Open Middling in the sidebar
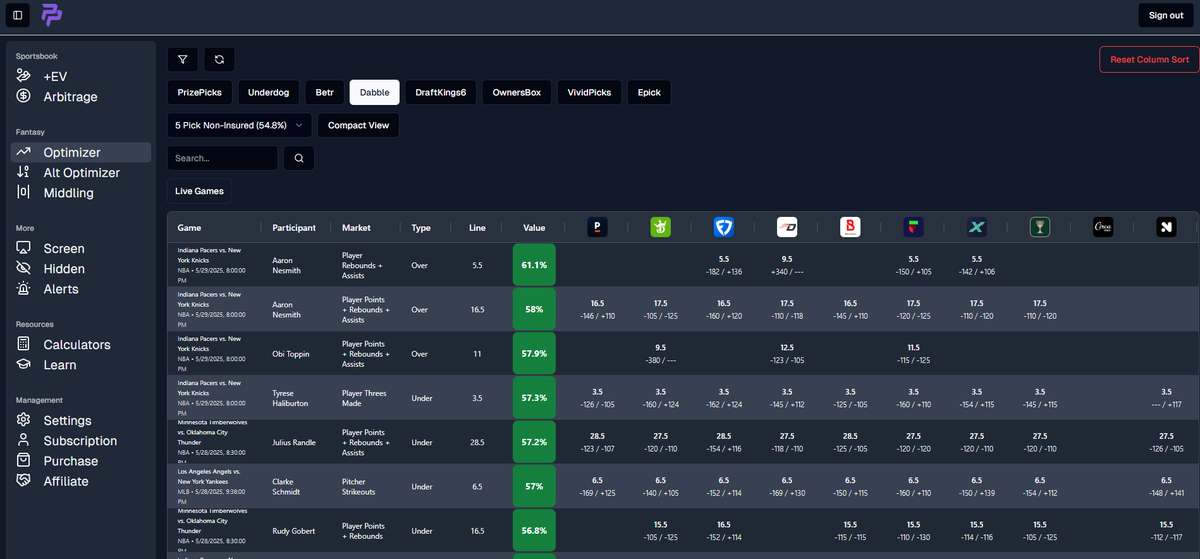Screen dimensions: 1200x559 coord(68,192)
